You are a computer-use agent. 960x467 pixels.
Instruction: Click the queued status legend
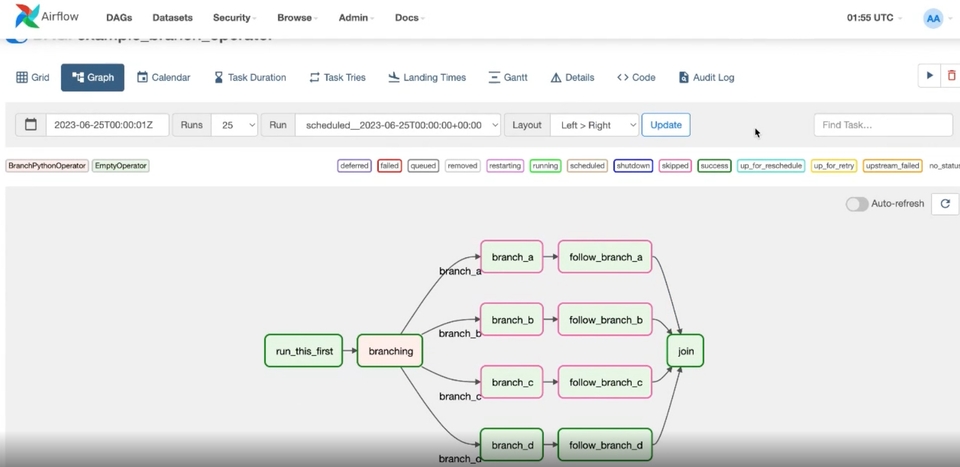tap(423, 166)
